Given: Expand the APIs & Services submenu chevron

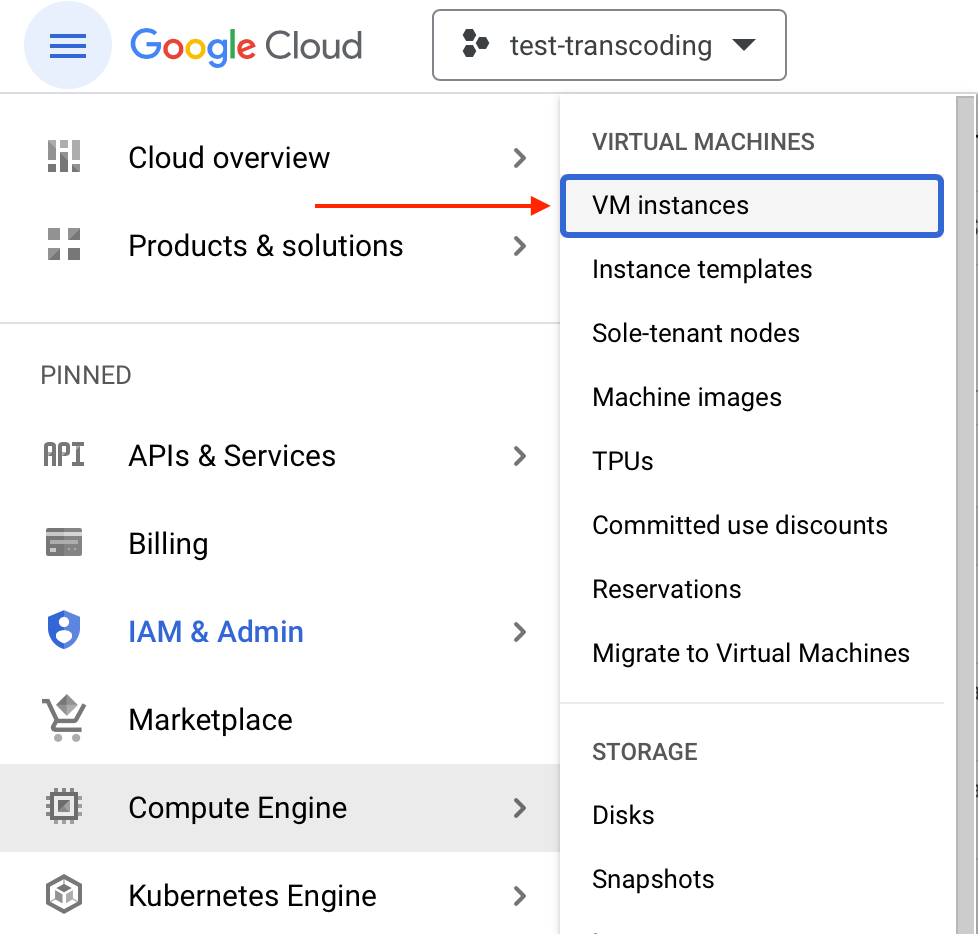Looking at the screenshot, I should point(520,456).
